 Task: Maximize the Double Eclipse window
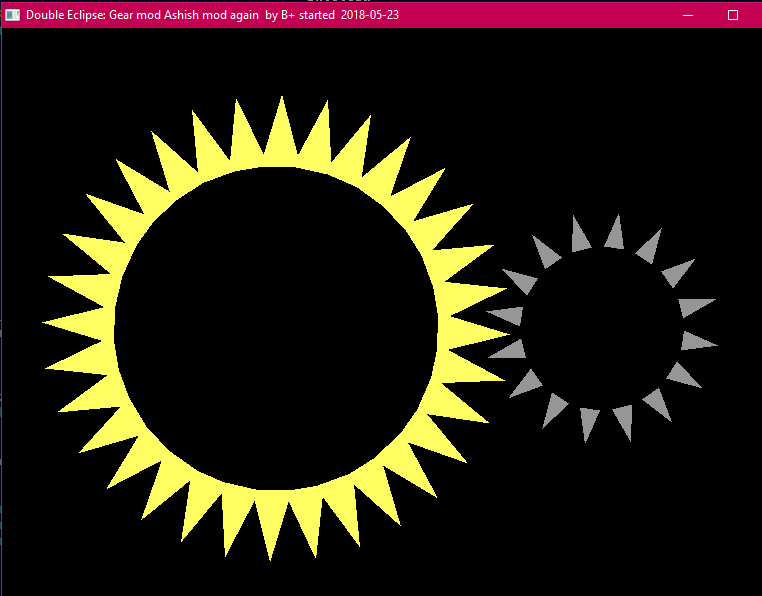(x=733, y=15)
